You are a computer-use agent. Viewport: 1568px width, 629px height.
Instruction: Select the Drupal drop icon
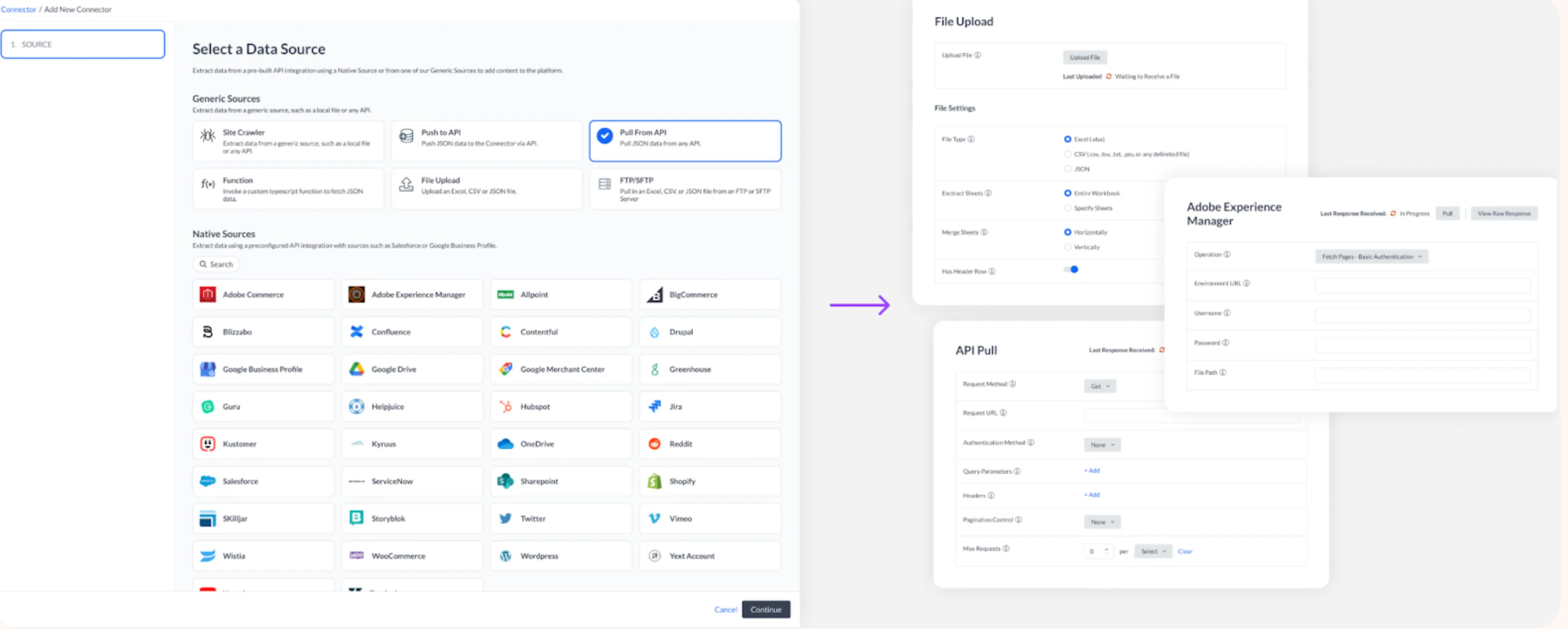click(x=654, y=332)
